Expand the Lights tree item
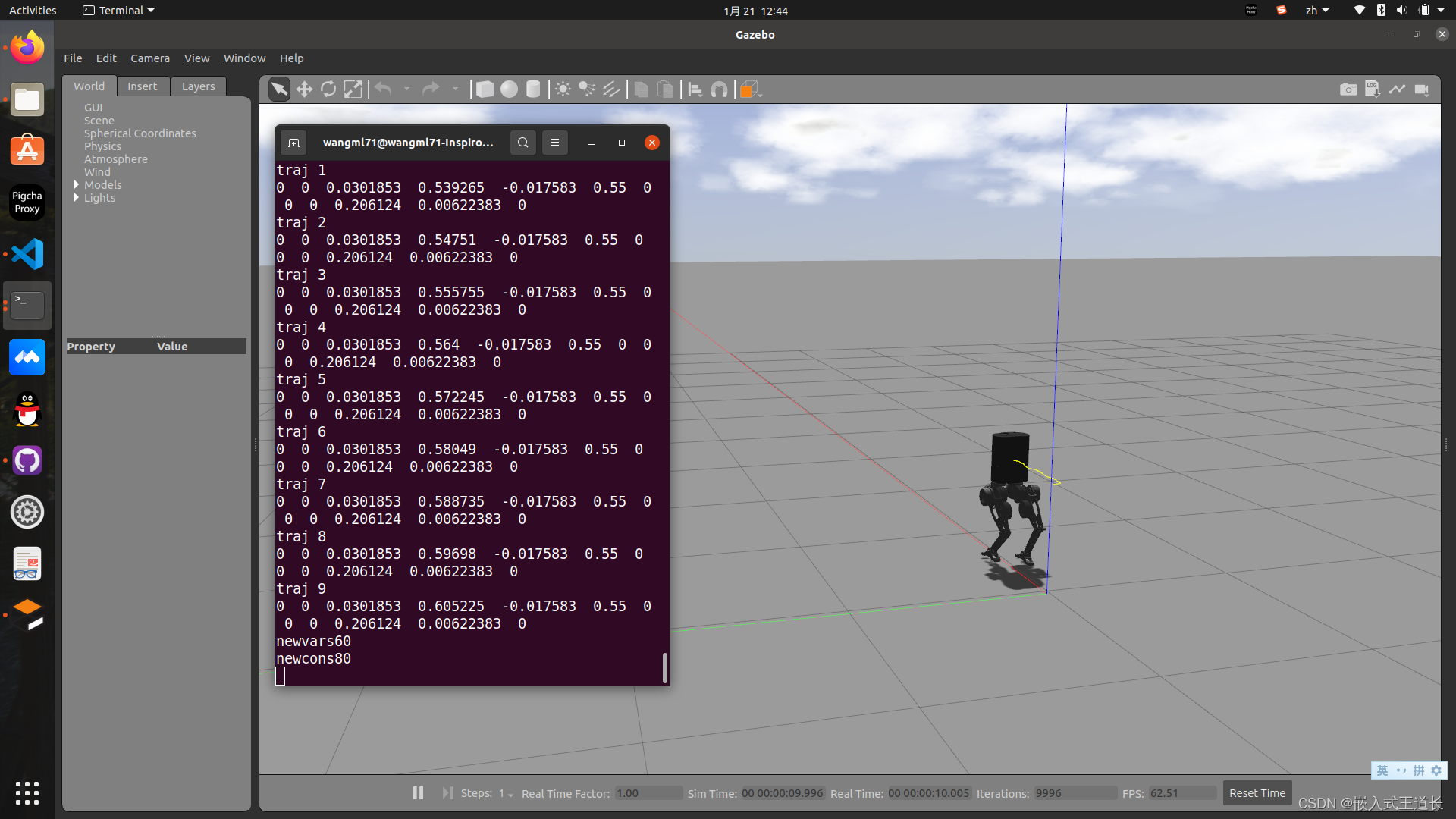 coord(75,198)
